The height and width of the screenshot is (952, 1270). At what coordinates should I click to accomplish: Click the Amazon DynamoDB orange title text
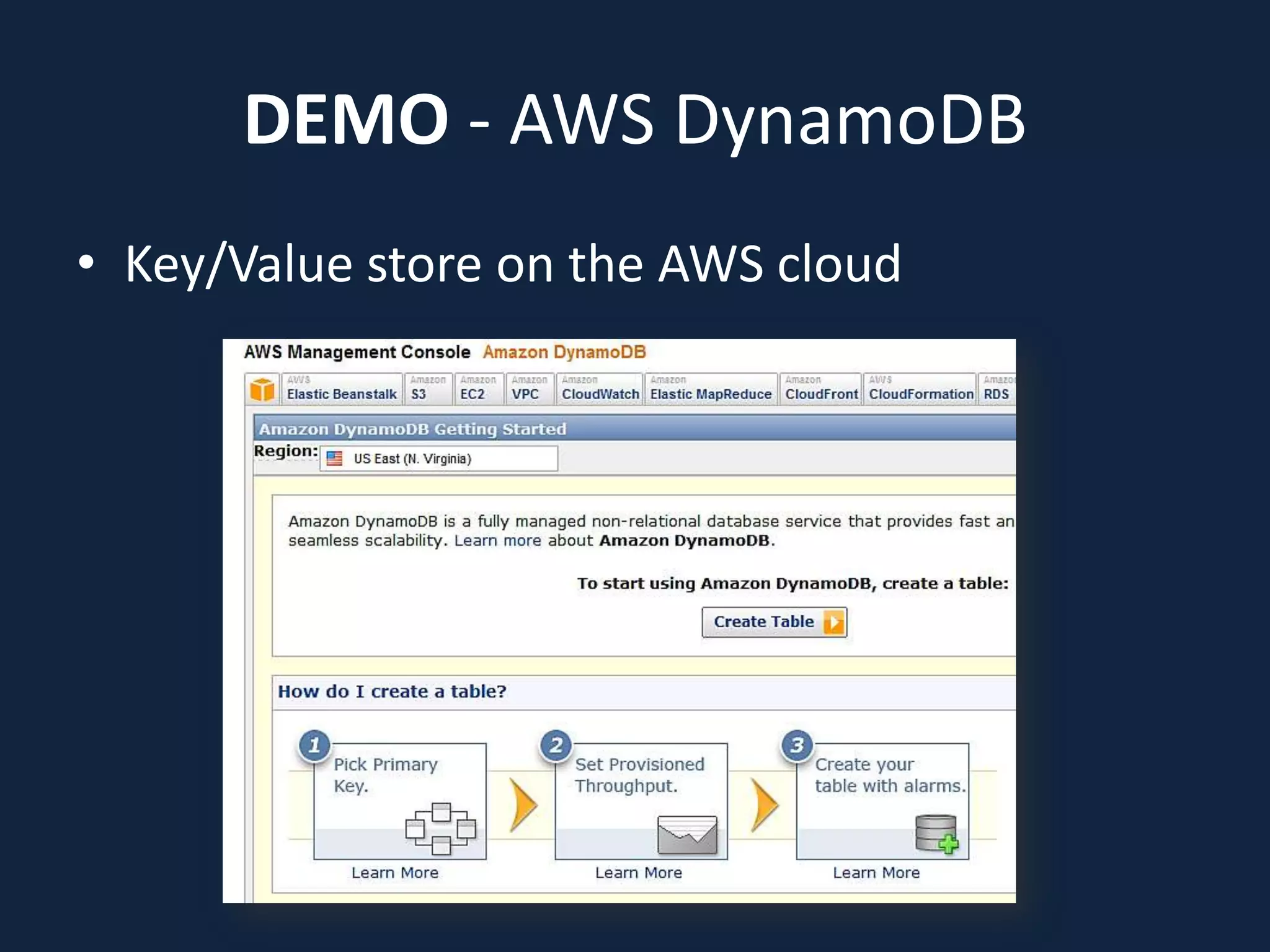(x=564, y=352)
